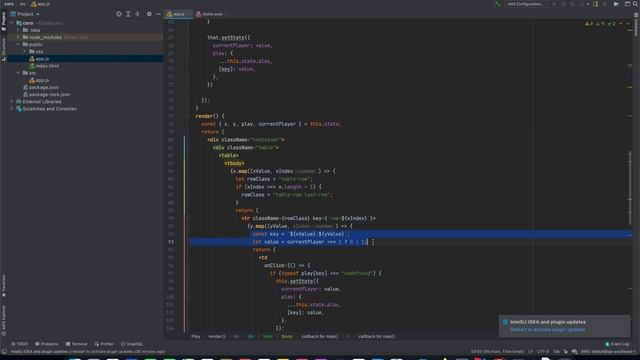Viewport: 640px width, 360px height.
Task: Click app.js breadcrumb in navigation bar
Action: [x=40, y=4]
